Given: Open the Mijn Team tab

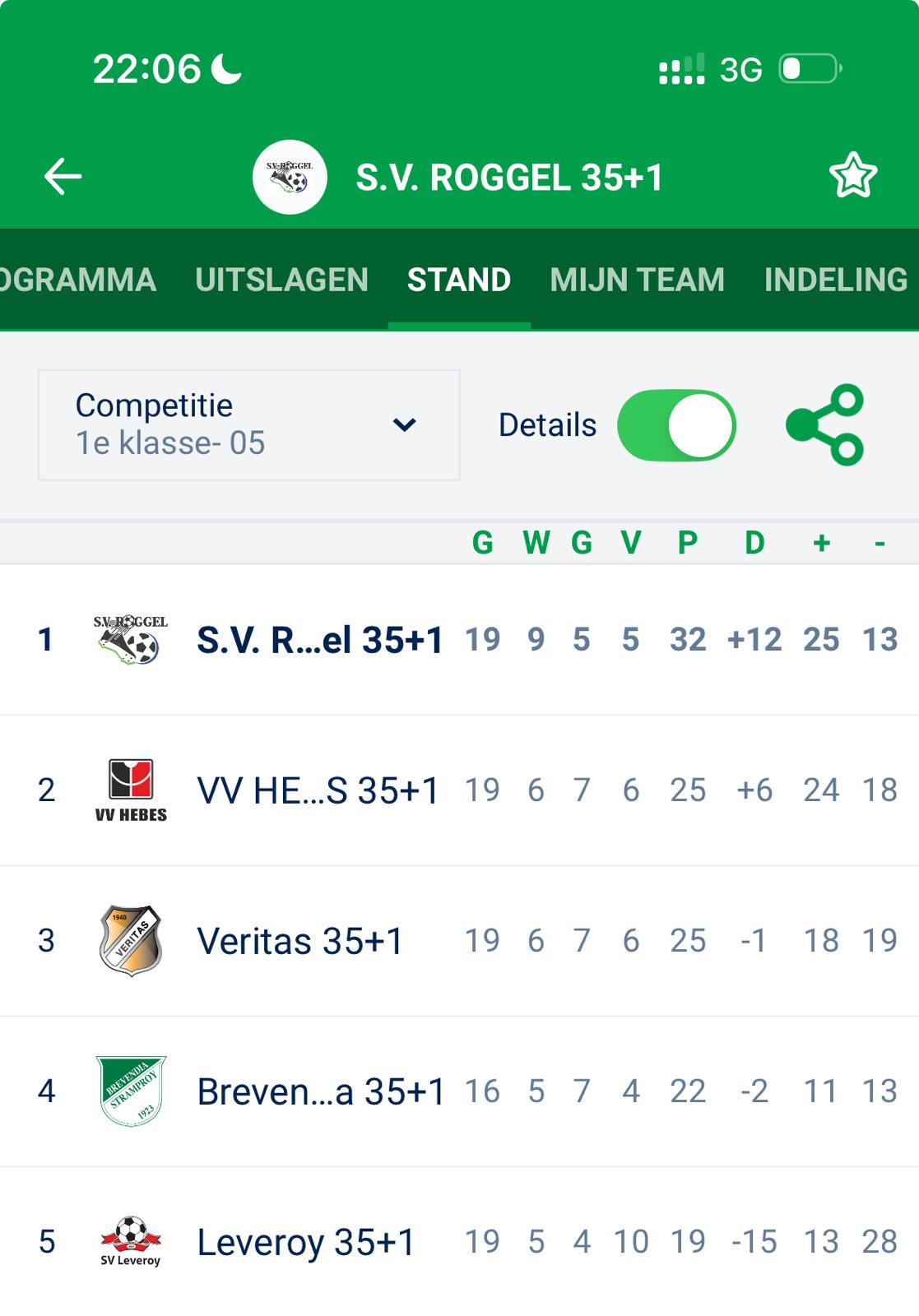Looking at the screenshot, I should coord(637,280).
